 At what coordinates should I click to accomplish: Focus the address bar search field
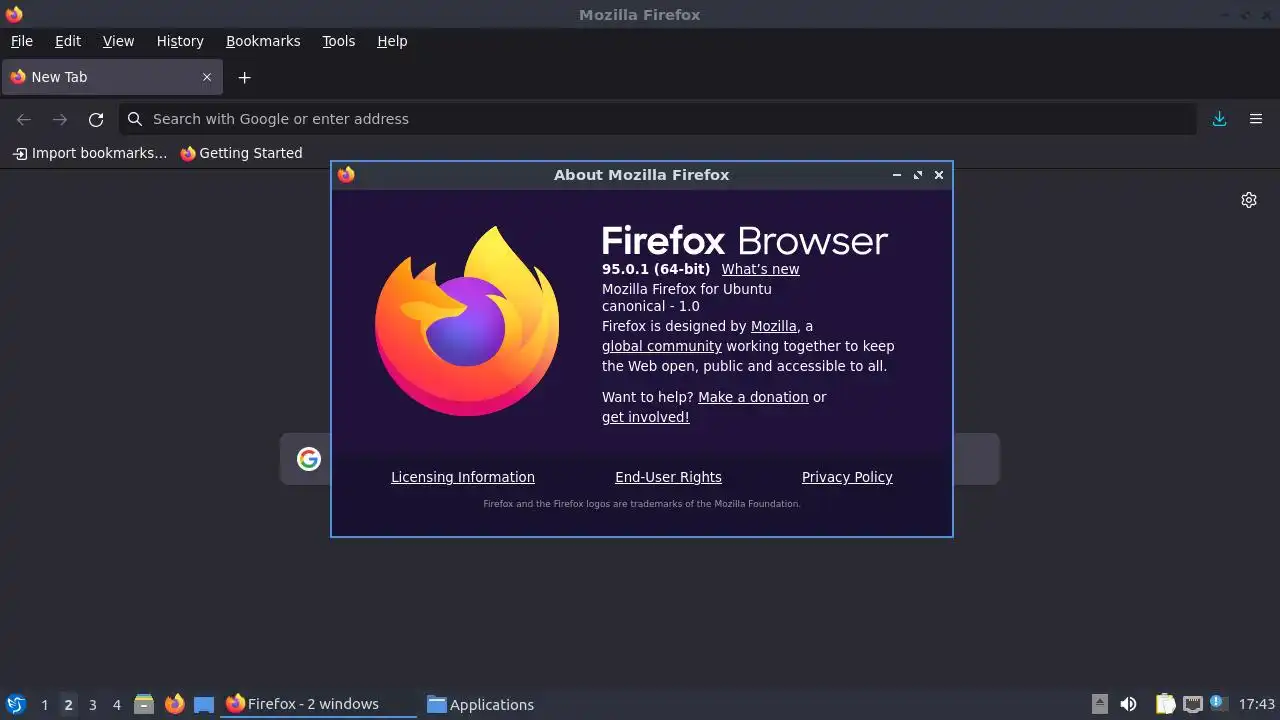point(657,119)
